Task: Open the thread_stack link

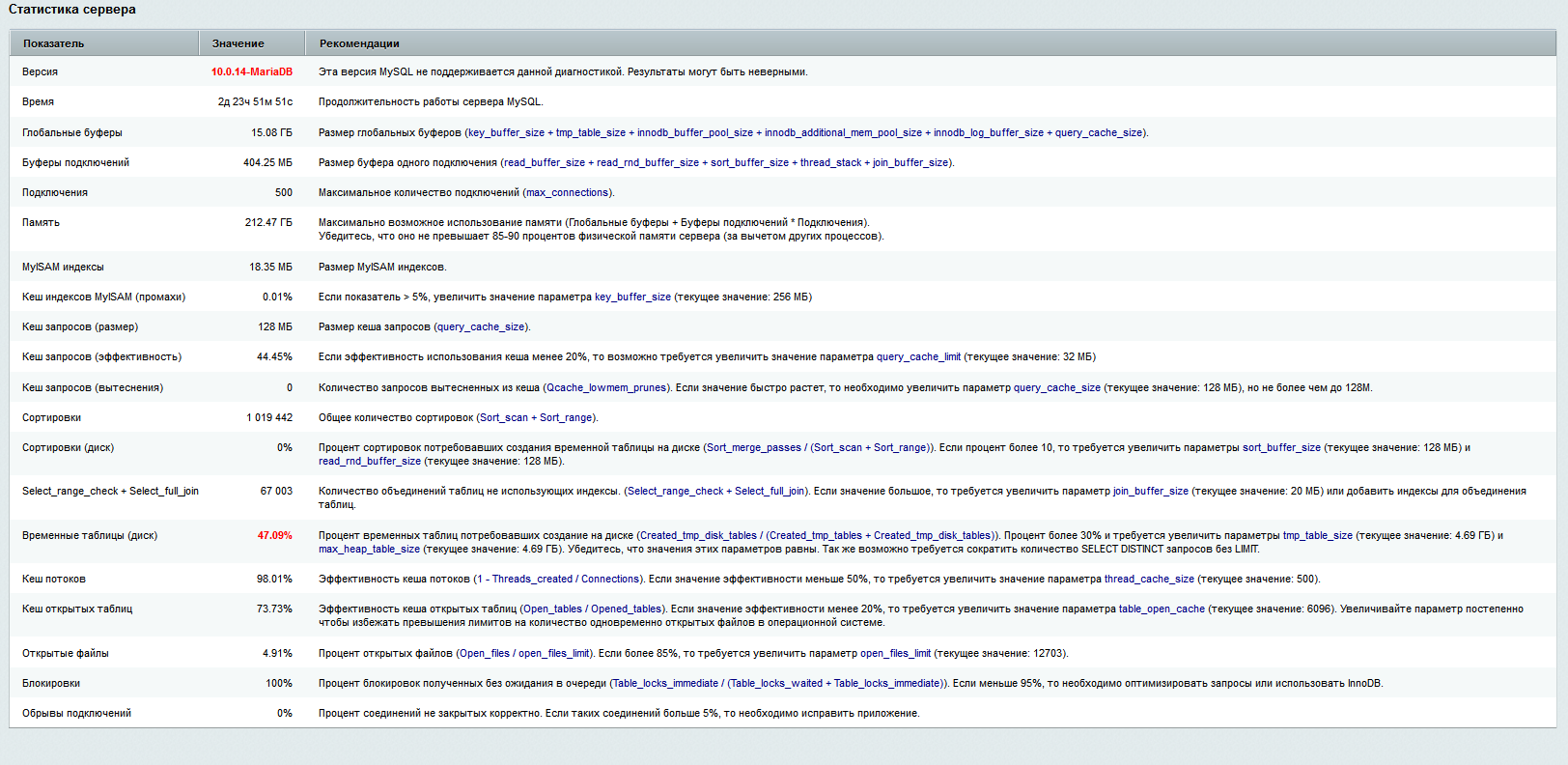Action: pos(830,162)
